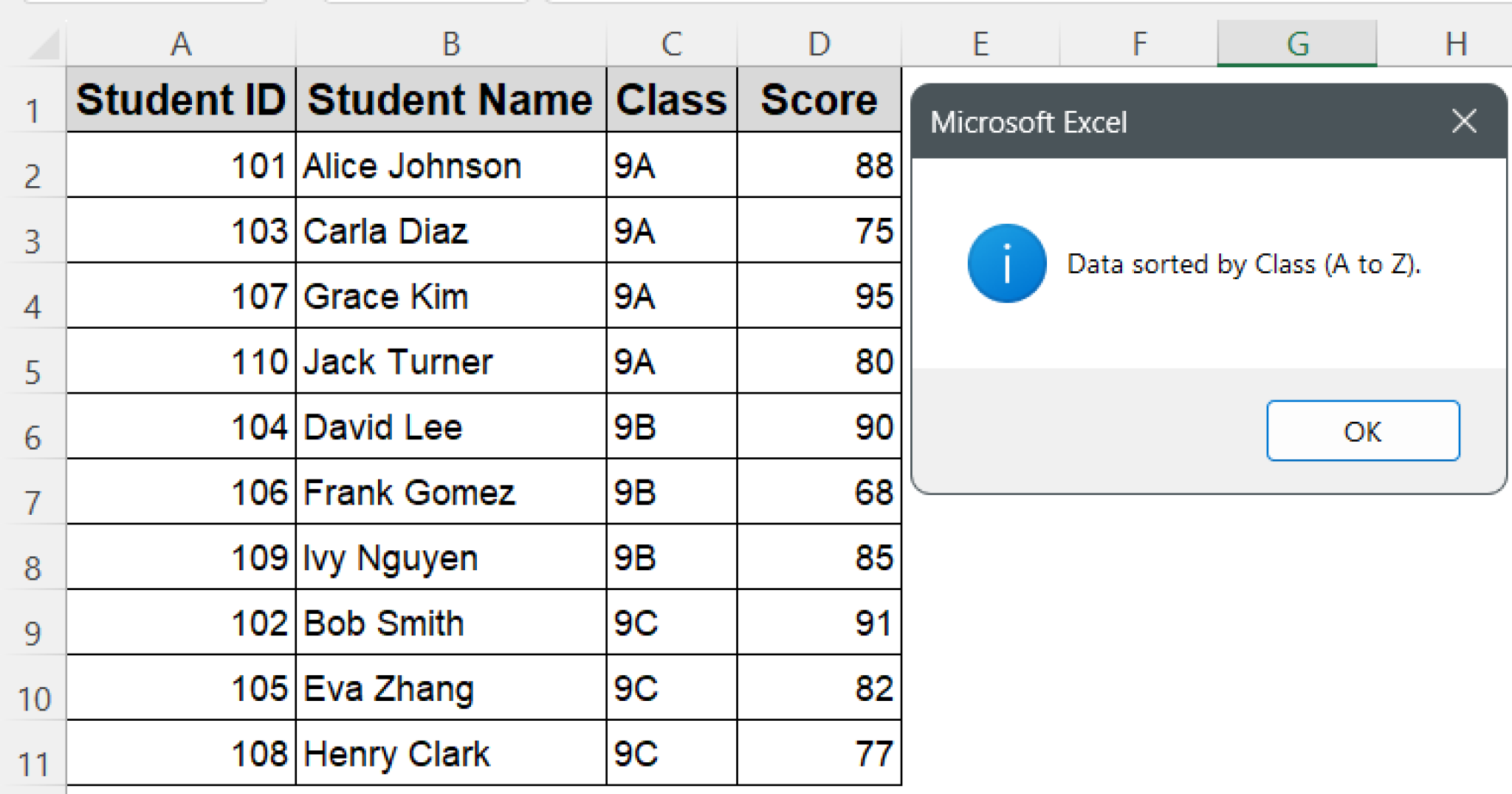Click the Student ID header cell
1512x794 pixels.
tap(181, 100)
